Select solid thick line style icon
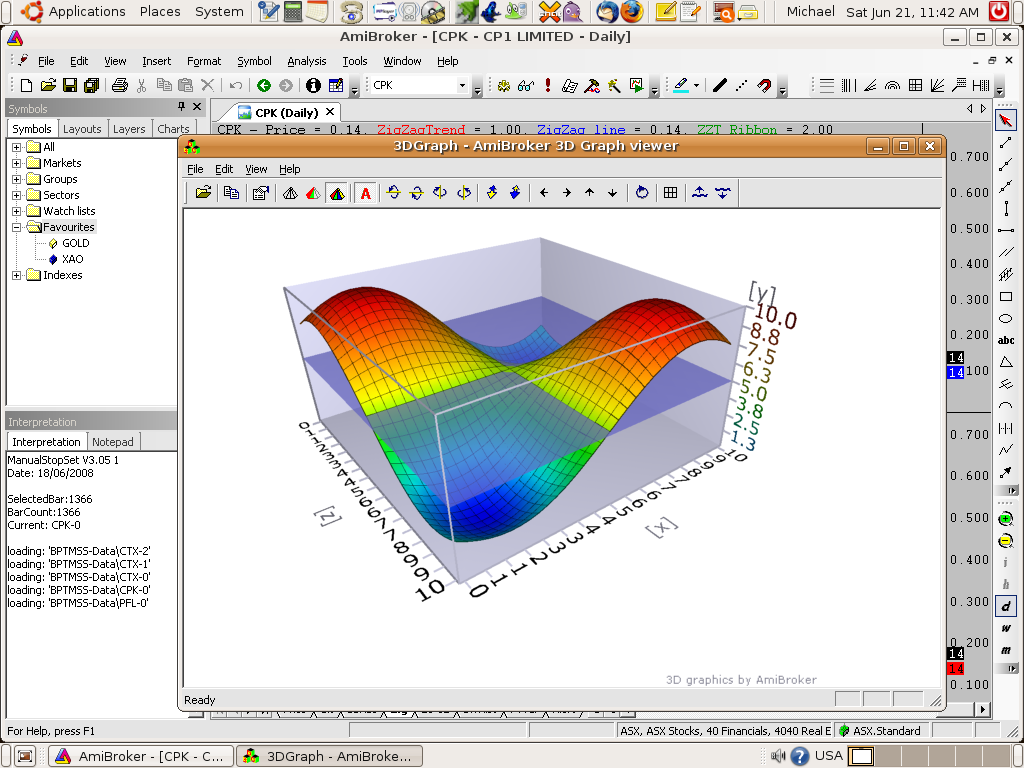This screenshot has width=1024, height=768. (720, 85)
